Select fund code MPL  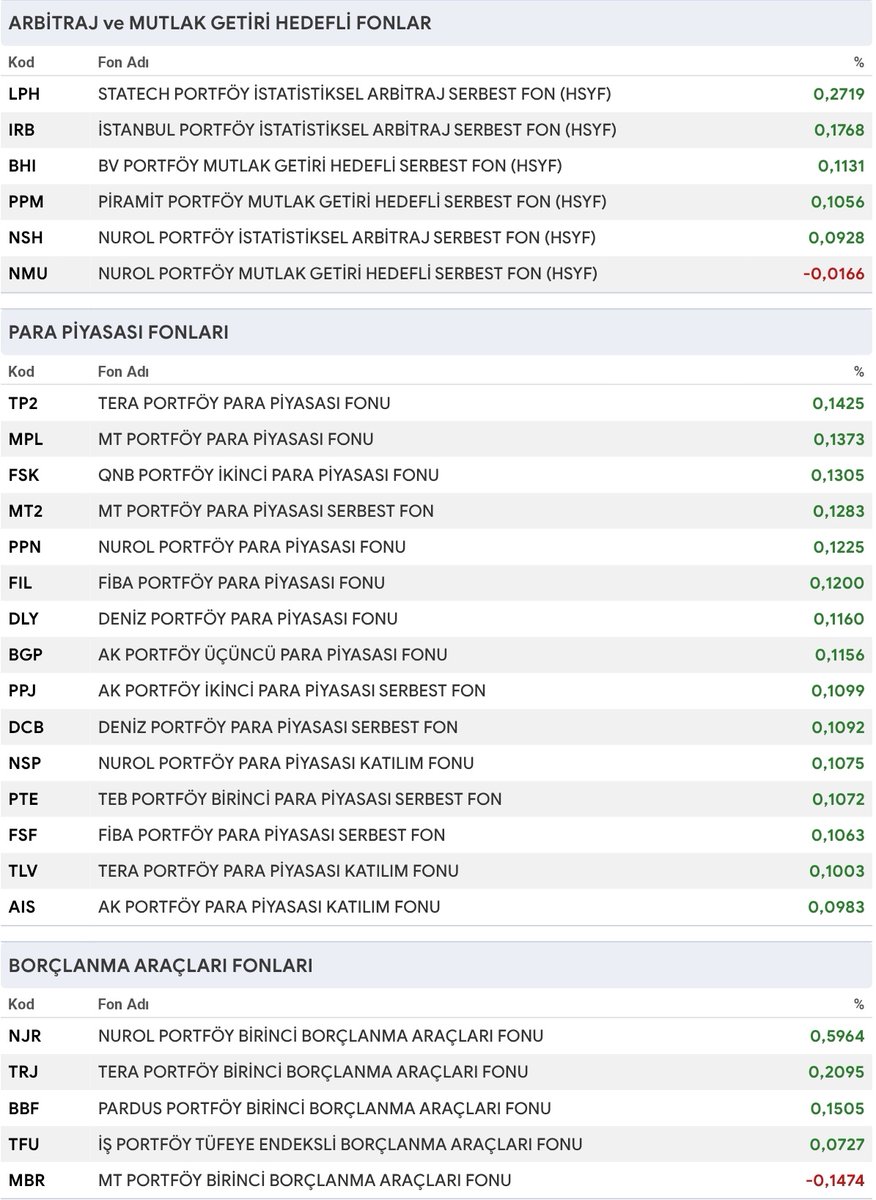tap(25, 439)
